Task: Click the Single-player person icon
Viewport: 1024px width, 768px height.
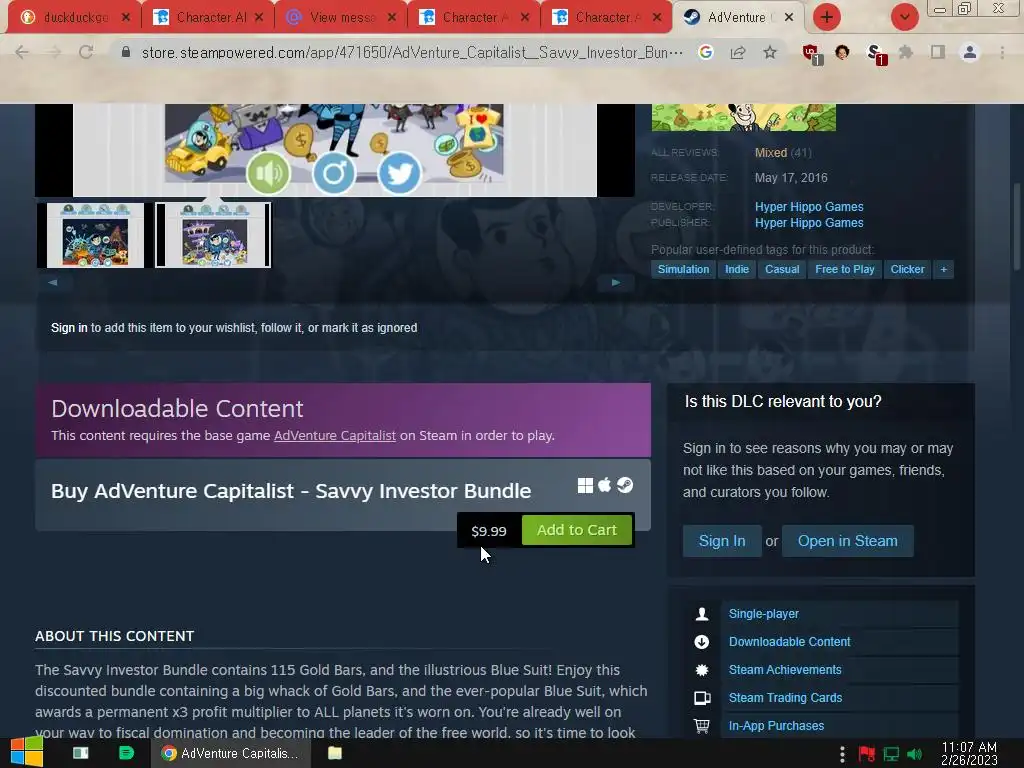Action: coord(702,614)
